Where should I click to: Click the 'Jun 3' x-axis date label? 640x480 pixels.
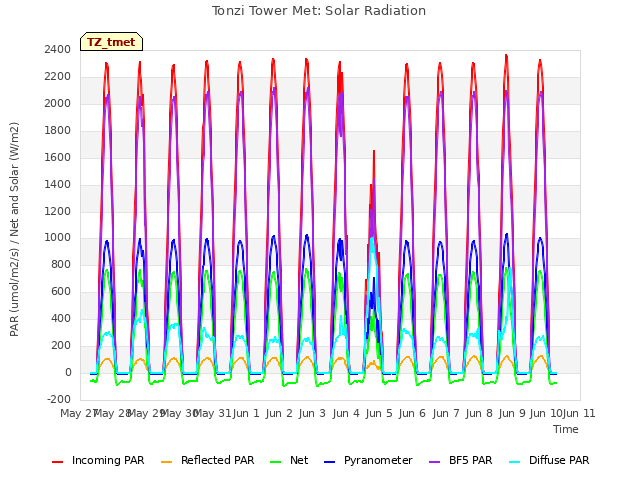pyautogui.click(x=312, y=413)
